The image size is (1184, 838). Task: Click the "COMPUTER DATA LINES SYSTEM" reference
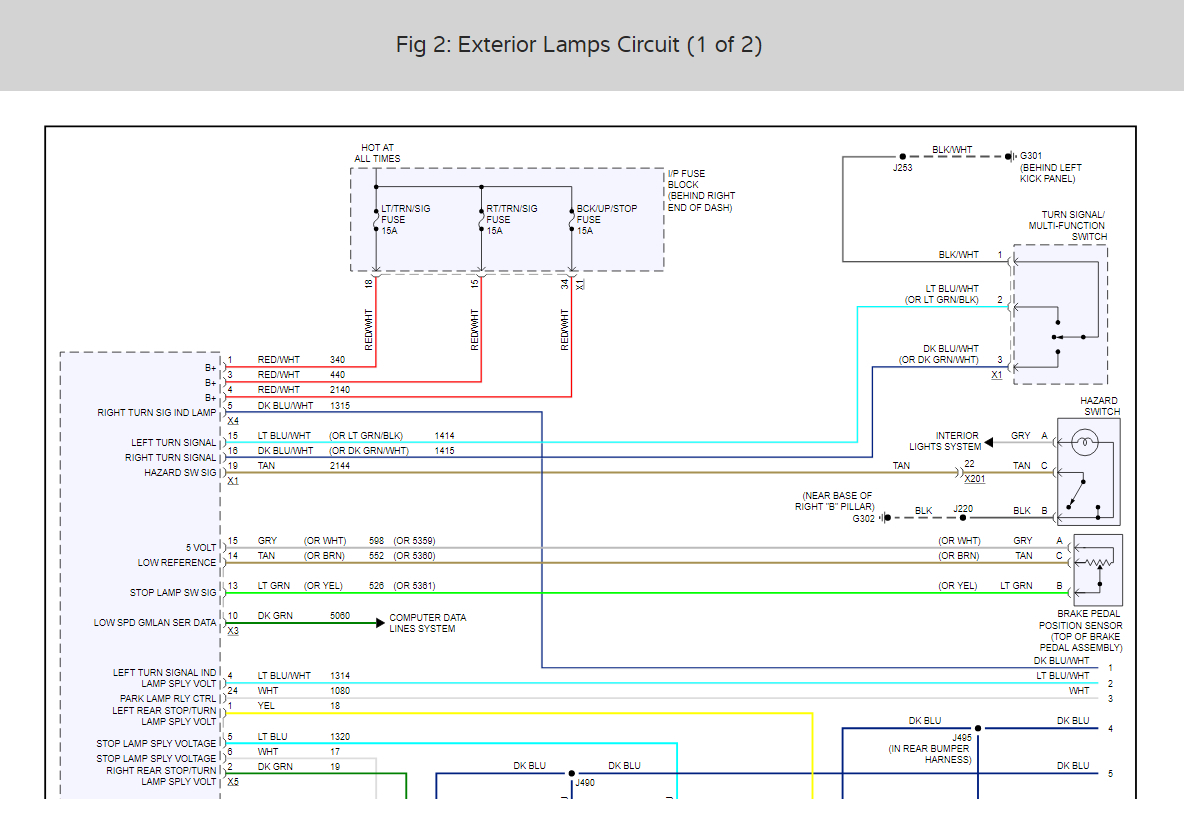click(427, 623)
